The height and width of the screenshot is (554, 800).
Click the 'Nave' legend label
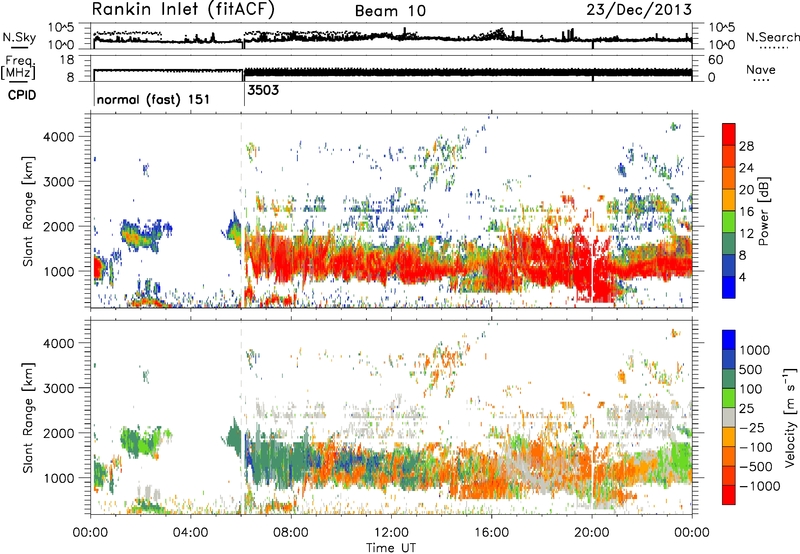(x=760, y=70)
